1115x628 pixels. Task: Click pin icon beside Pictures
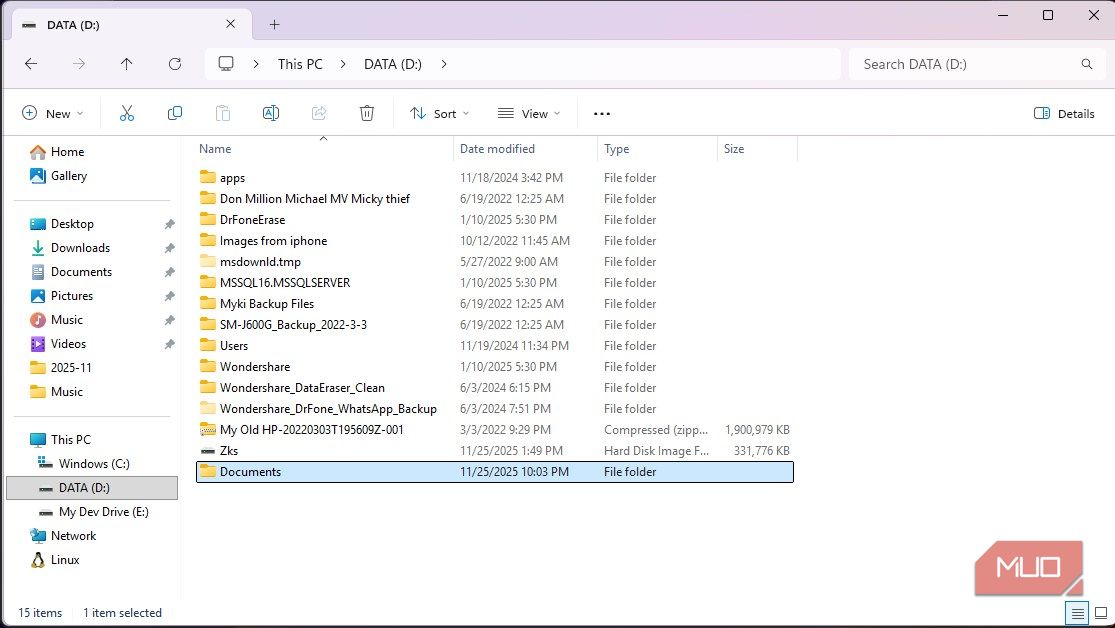tap(169, 296)
